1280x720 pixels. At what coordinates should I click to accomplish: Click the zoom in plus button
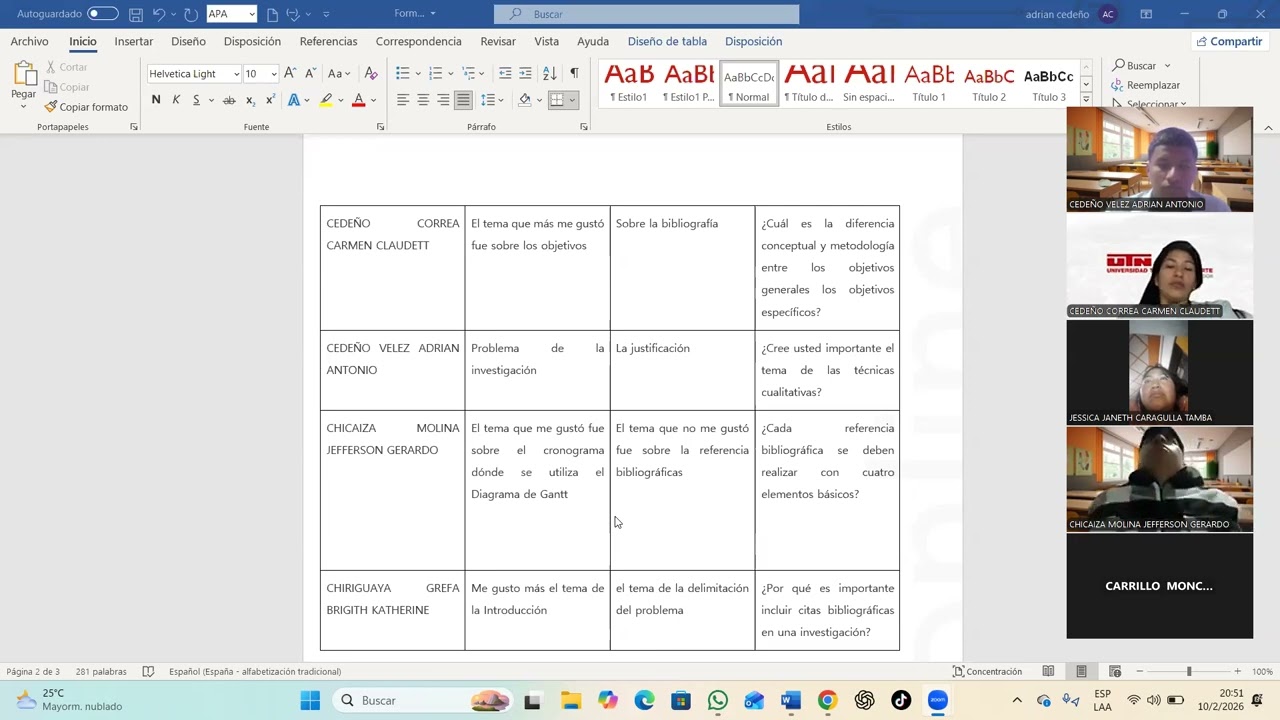(1237, 671)
